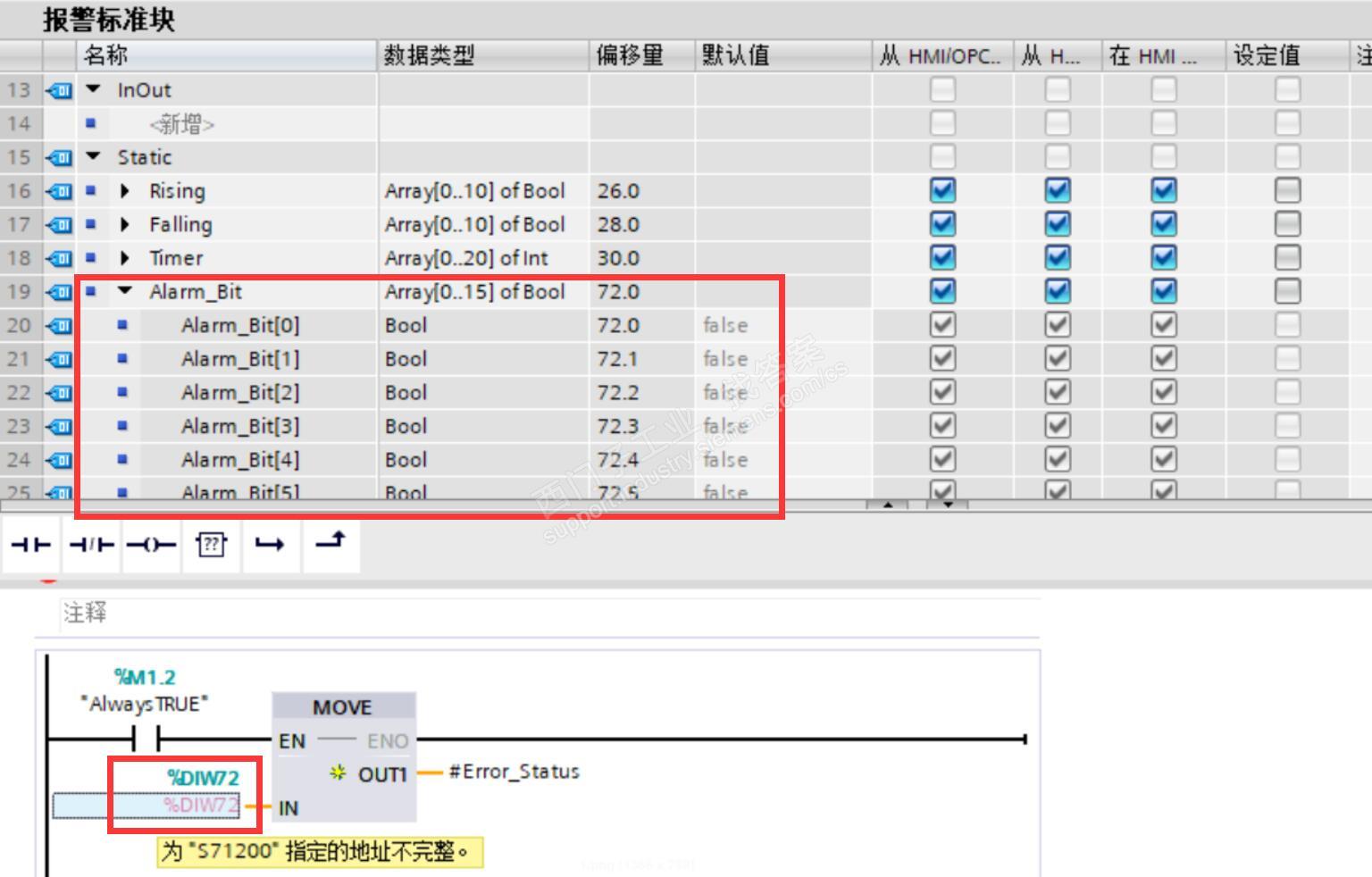Toggle the 在 HMI checkbox for Timer
This screenshot has height=877, width=1372.
click(x=1163, y=257)
